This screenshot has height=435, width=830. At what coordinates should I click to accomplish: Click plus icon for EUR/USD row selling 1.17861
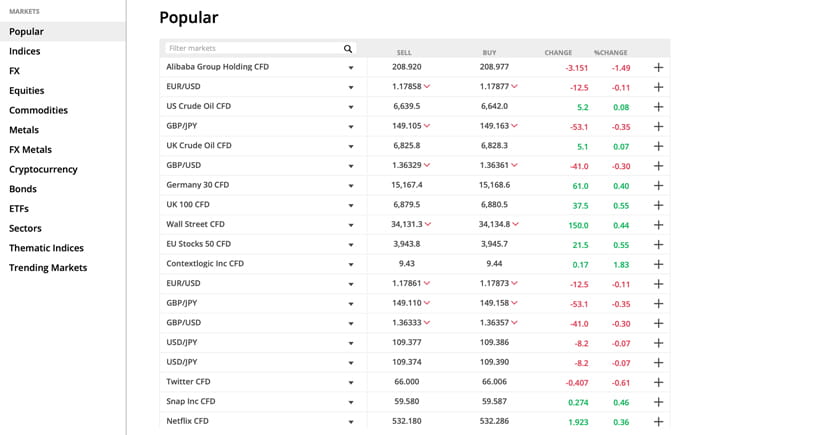point(658,284)
